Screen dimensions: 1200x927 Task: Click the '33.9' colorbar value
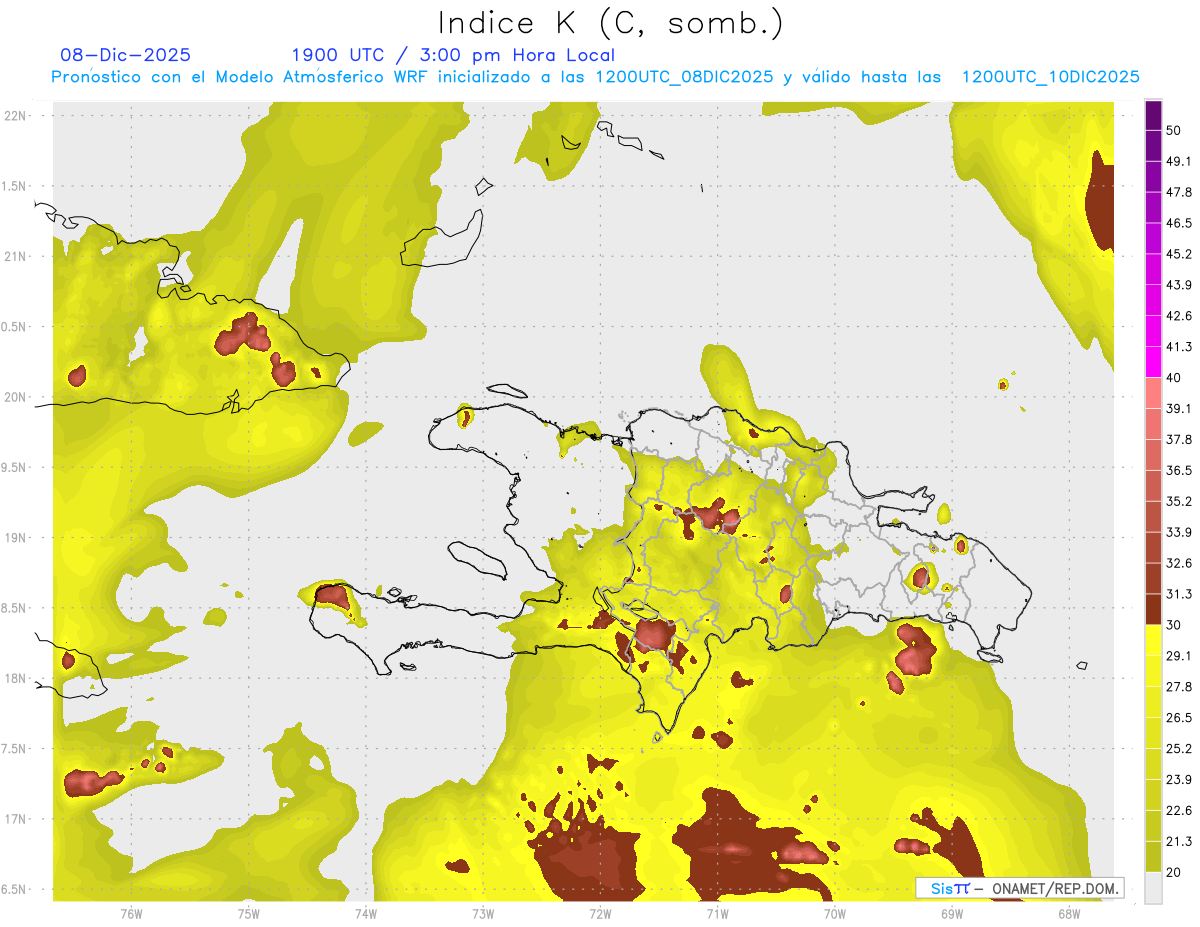point(1179,532)
